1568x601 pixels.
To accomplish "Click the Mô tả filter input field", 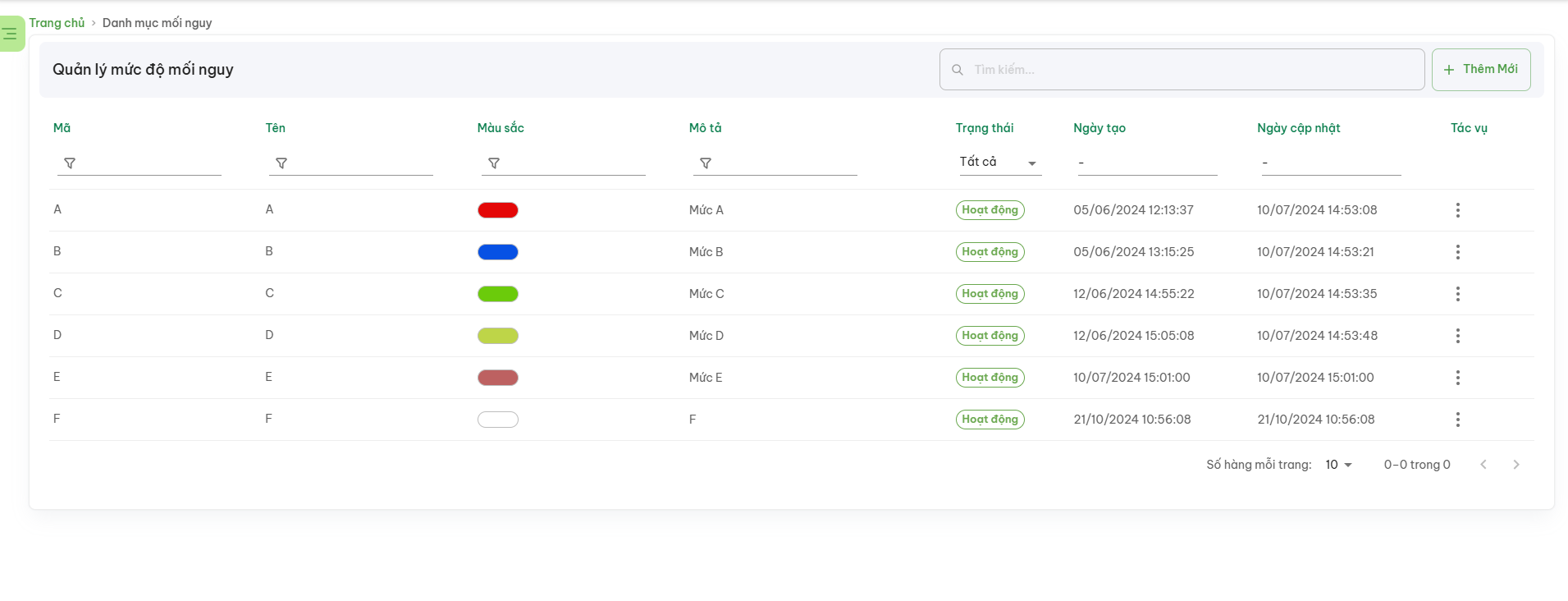I will point(775,163).
